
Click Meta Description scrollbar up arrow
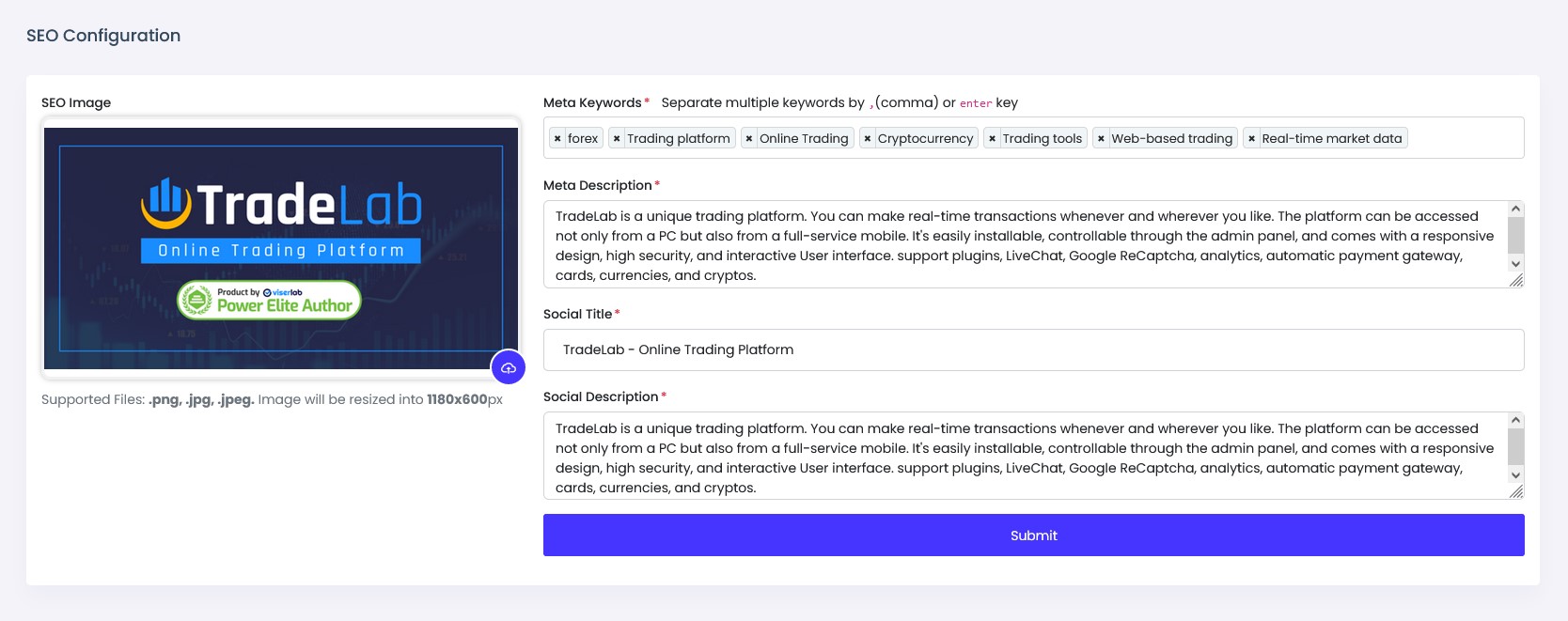pyautogui.click(x=1515, y=209)
